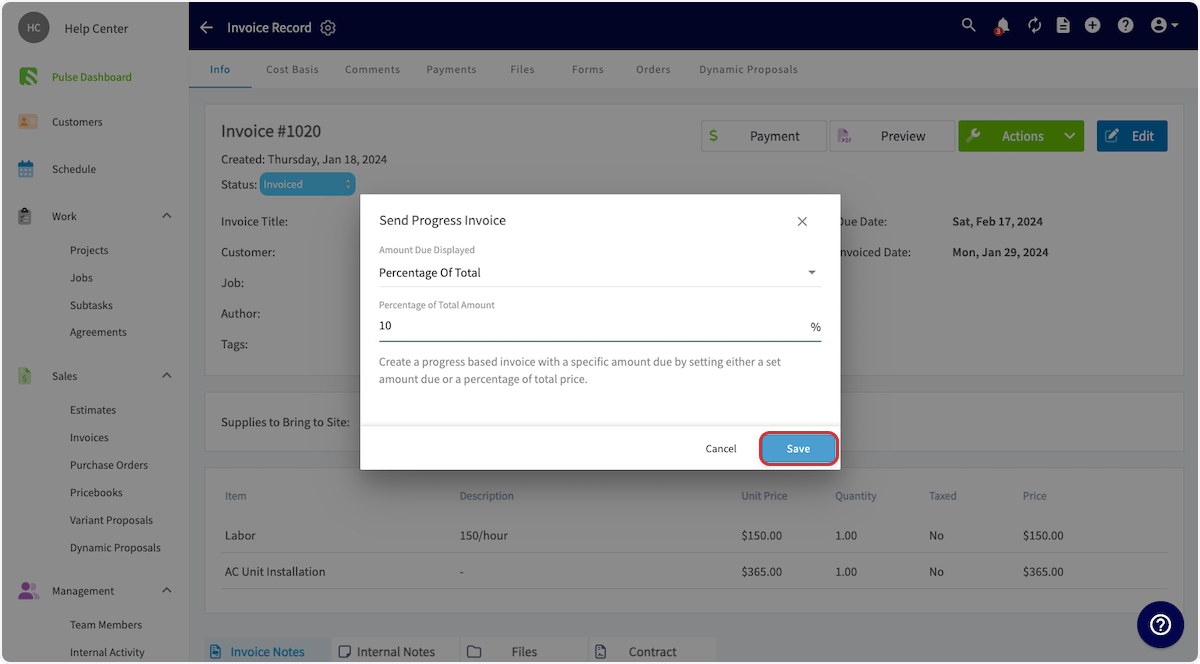This screenshot has width=1200, height=664.
Task: Click the plus add icon in header
Action: [x=1092, y=26]
